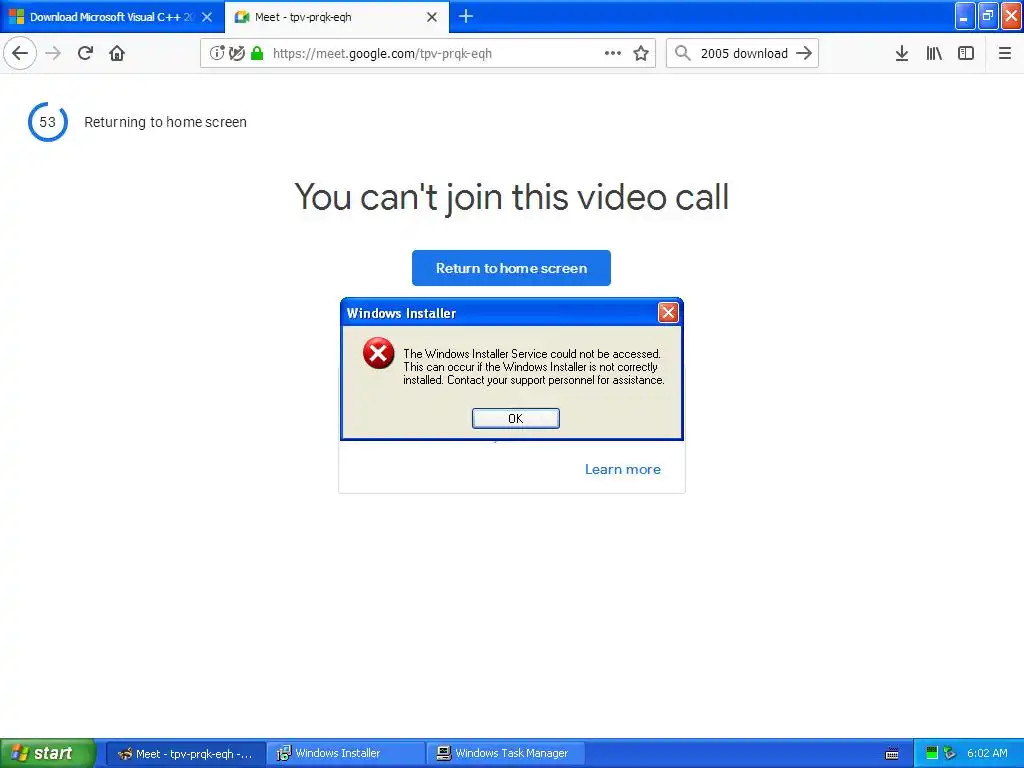The height and width of the screenshot is (768, 1024).
Task: Open the Windows Start menu
Action: coord(48,753)
